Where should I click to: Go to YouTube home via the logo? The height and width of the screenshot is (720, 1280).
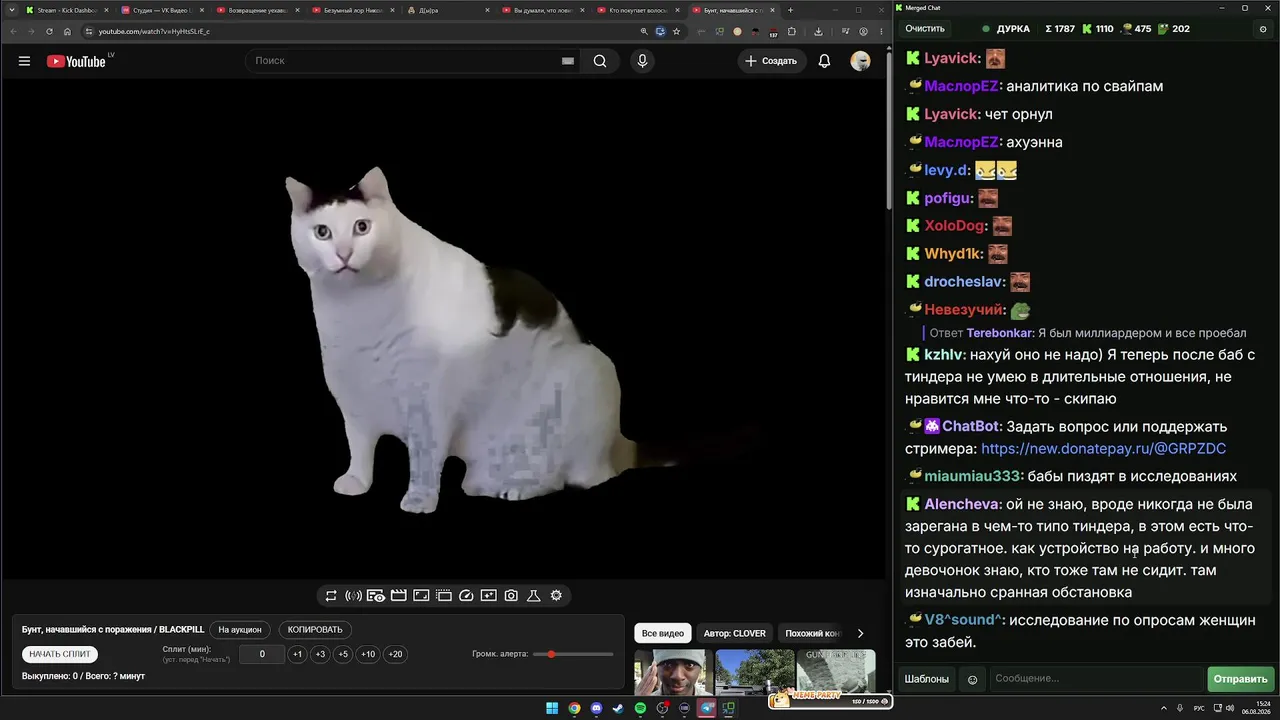click(x=76, y=61)
